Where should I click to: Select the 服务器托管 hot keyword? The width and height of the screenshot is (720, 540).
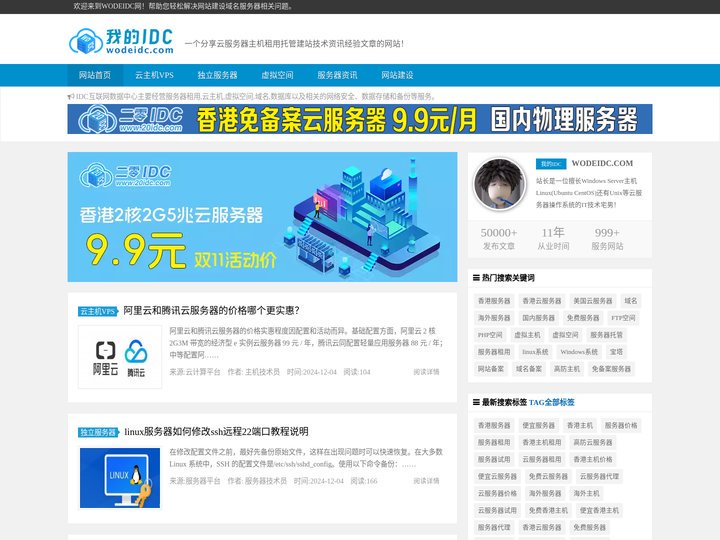tap(606, 335)
